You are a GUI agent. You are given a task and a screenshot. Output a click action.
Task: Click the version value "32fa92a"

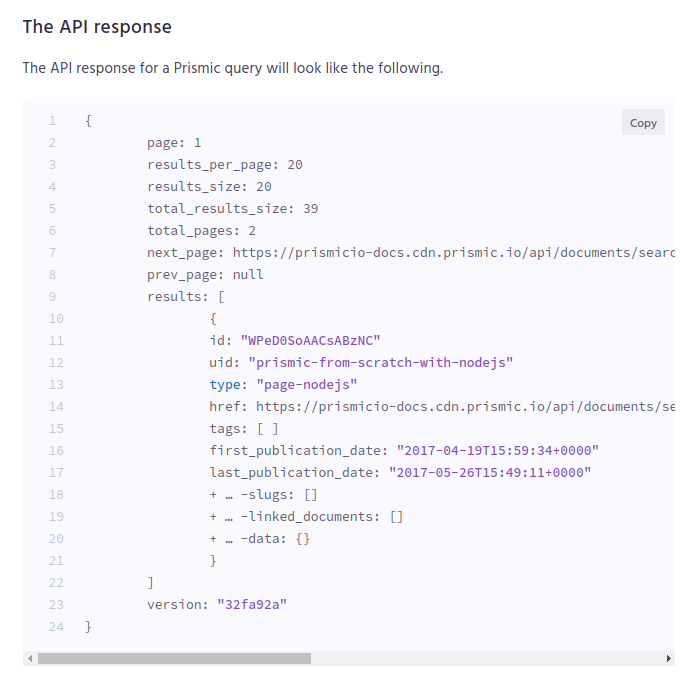coord(252,604)
